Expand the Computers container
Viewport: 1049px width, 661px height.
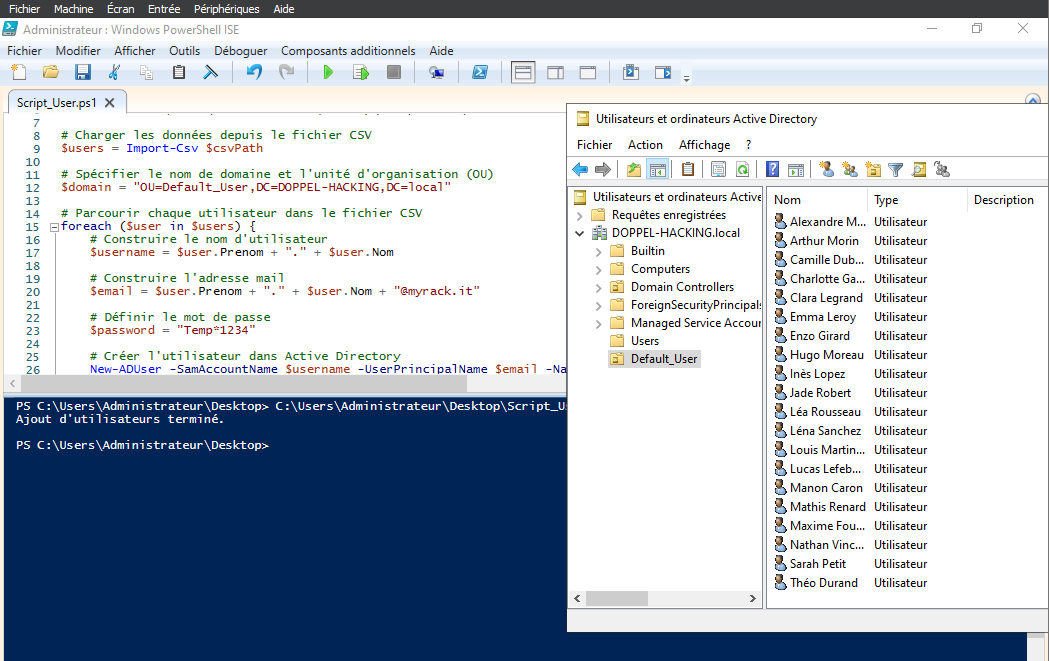click(599, 270)
